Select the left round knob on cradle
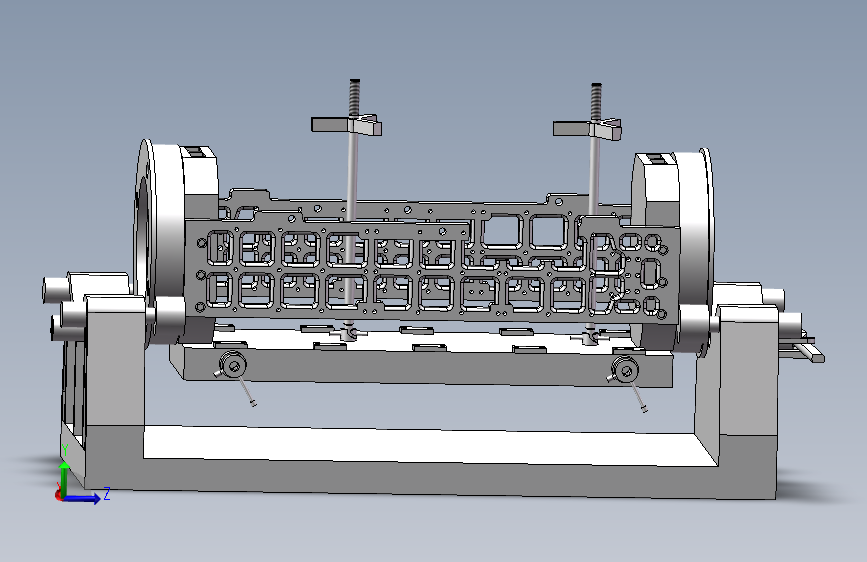 (233, 365)
